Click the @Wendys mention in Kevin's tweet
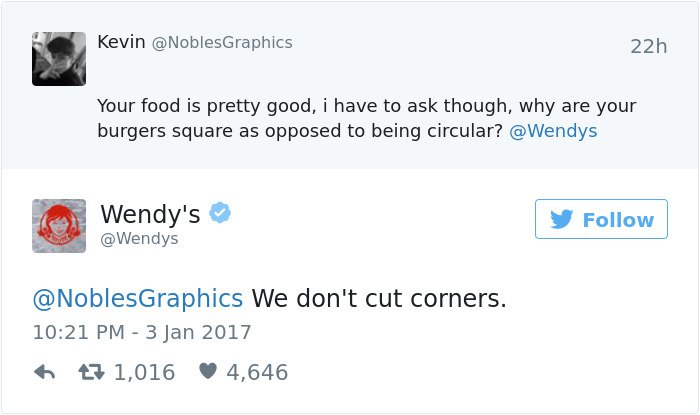 click(x=553, y=131)
